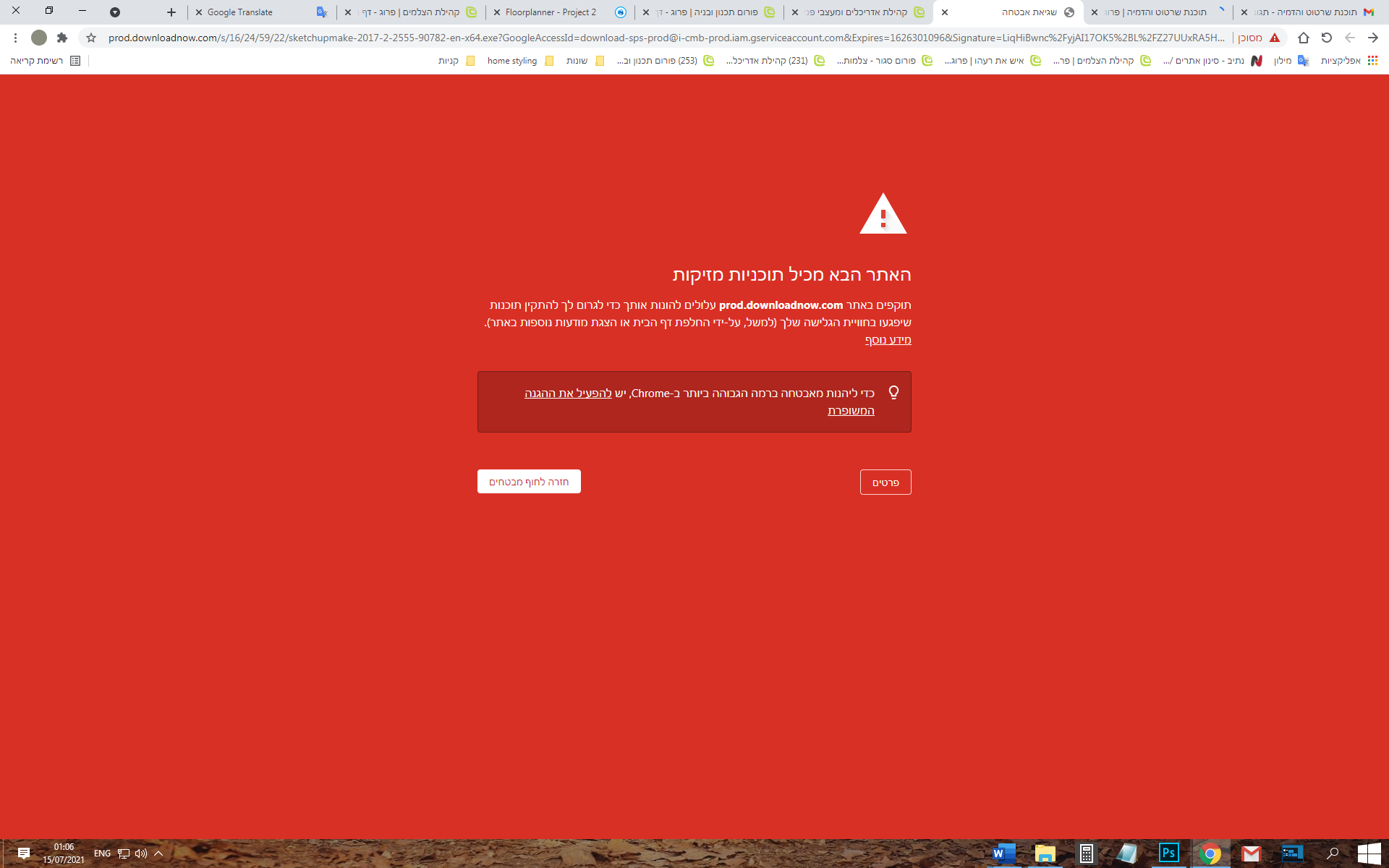Click the network tray icon

tap(124, 854)
